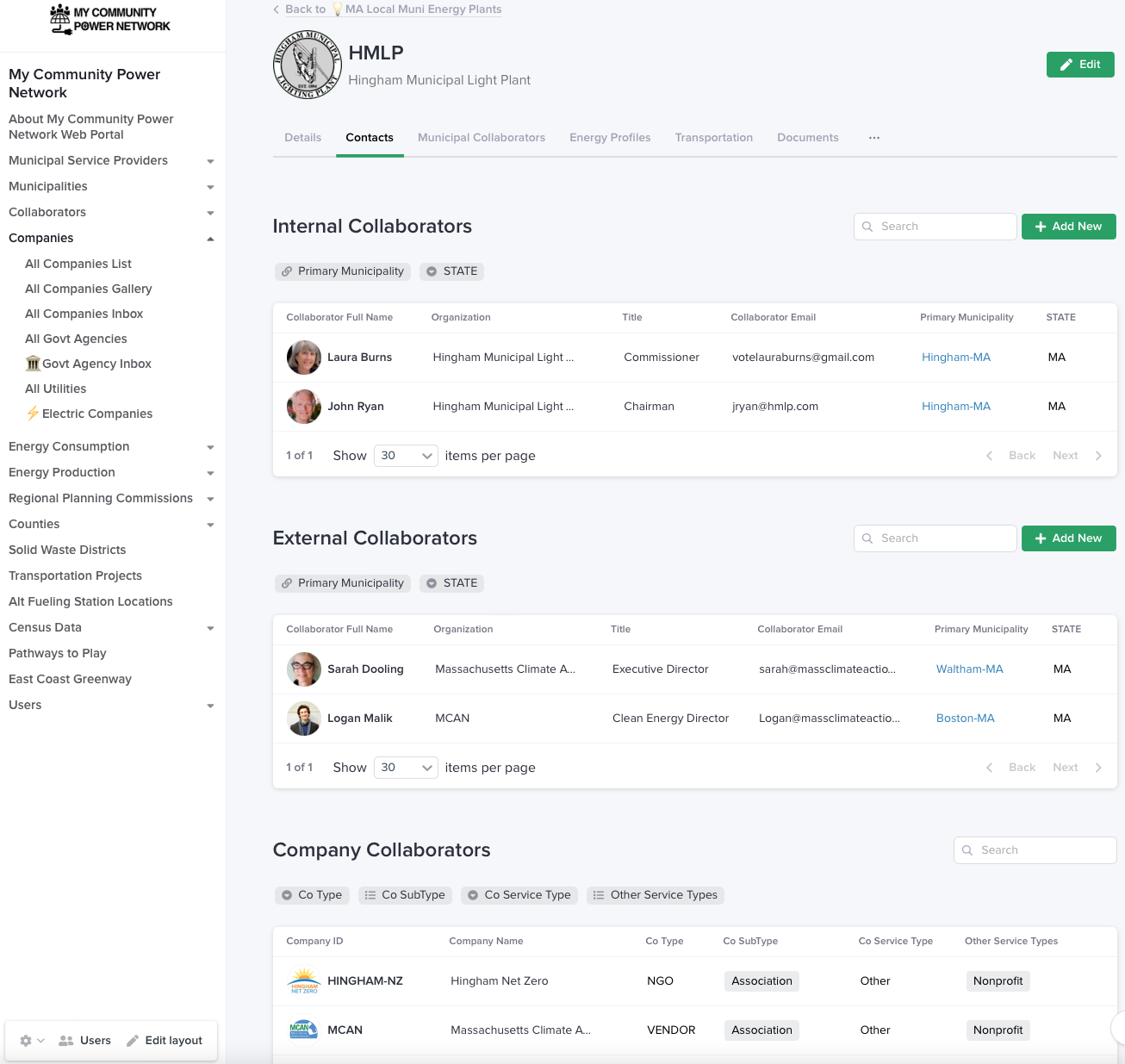Viewport: 1125px width, 1064px height.
Task: Click the lightning bolt icon of Electric Companies
Action: click(33, 414)
